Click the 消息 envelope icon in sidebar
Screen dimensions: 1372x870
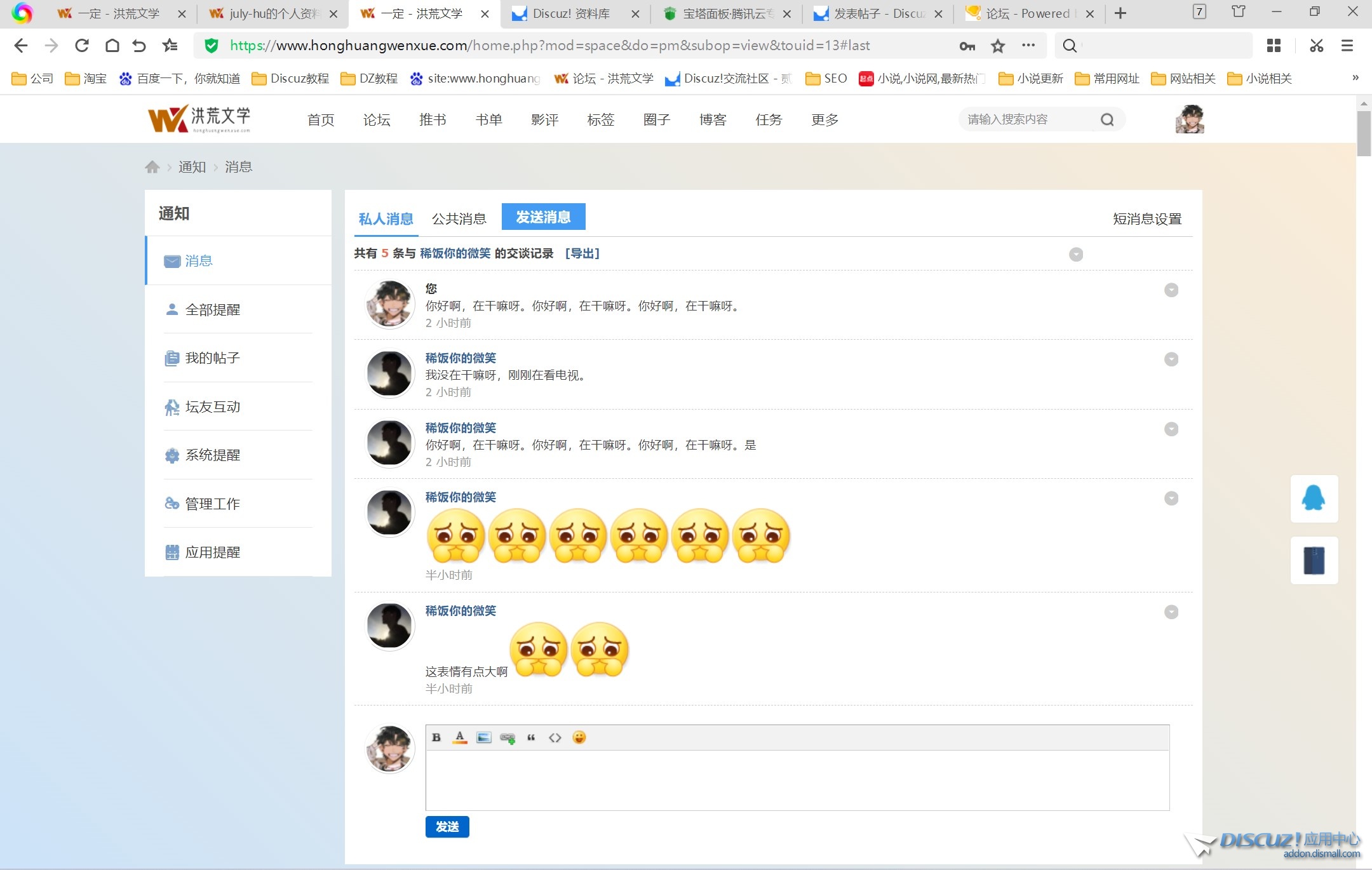[x=171, y=261]
